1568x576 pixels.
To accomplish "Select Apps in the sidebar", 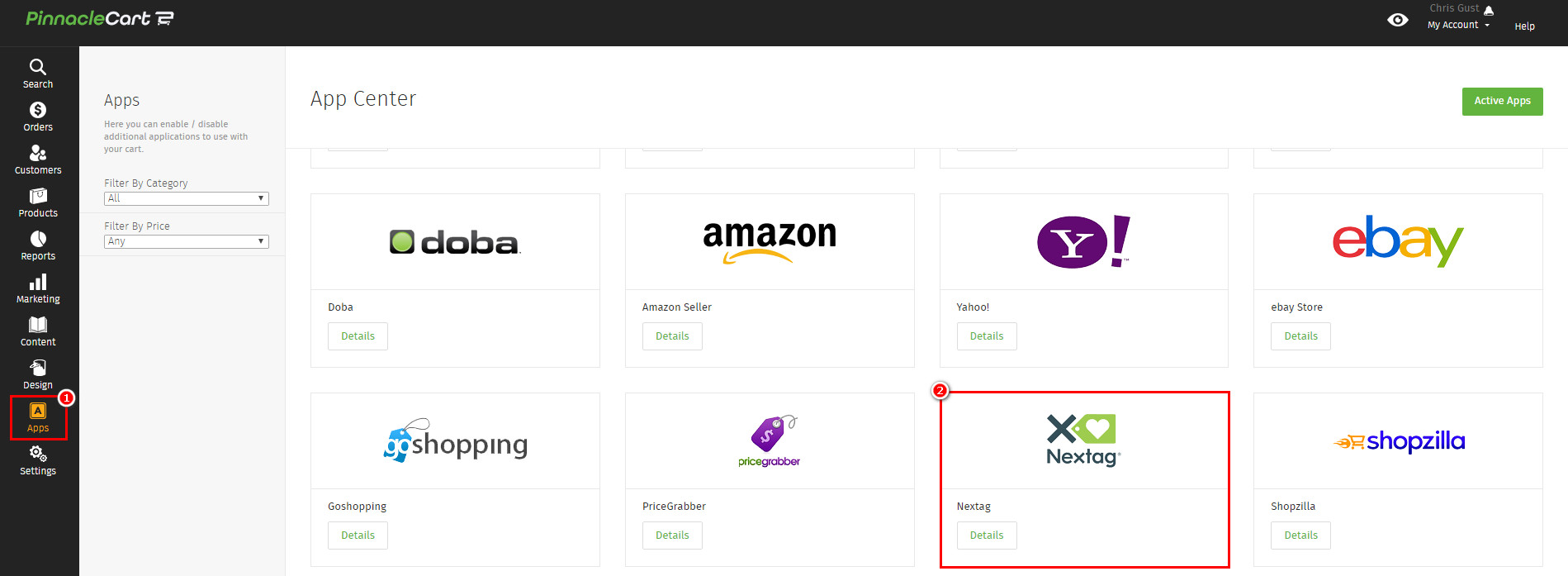I will (x=38, y=418).
